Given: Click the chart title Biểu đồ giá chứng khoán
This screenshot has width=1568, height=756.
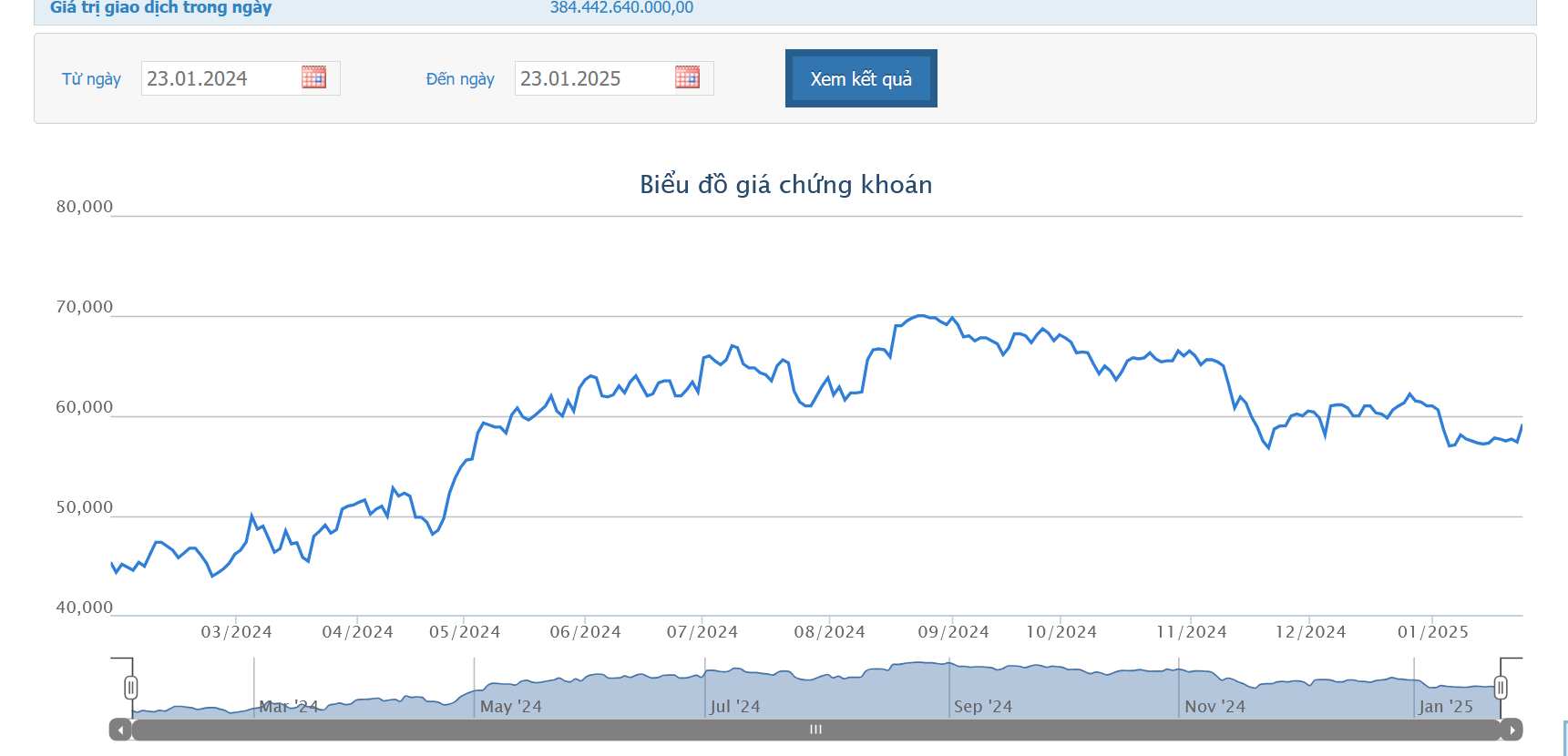Looking at the screenshot, I should [x=785, y=185].
